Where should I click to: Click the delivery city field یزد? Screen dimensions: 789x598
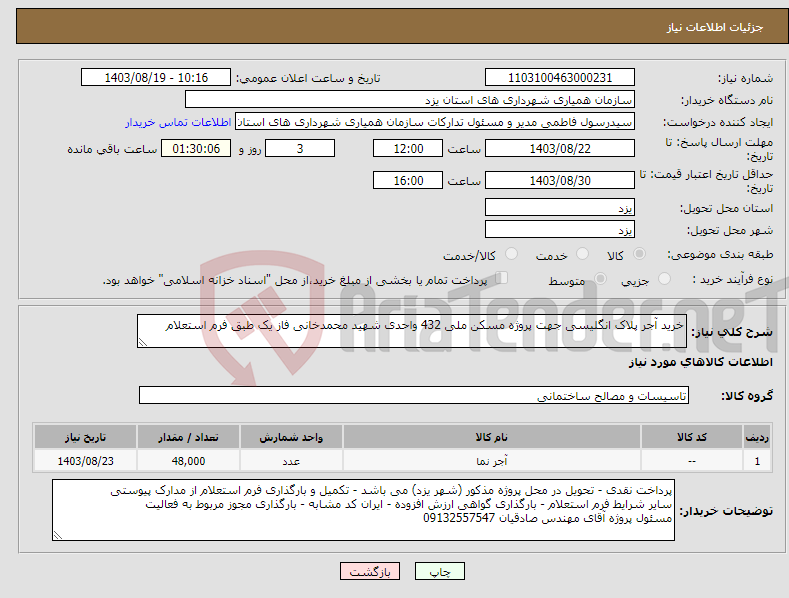[x=560, y=230]
